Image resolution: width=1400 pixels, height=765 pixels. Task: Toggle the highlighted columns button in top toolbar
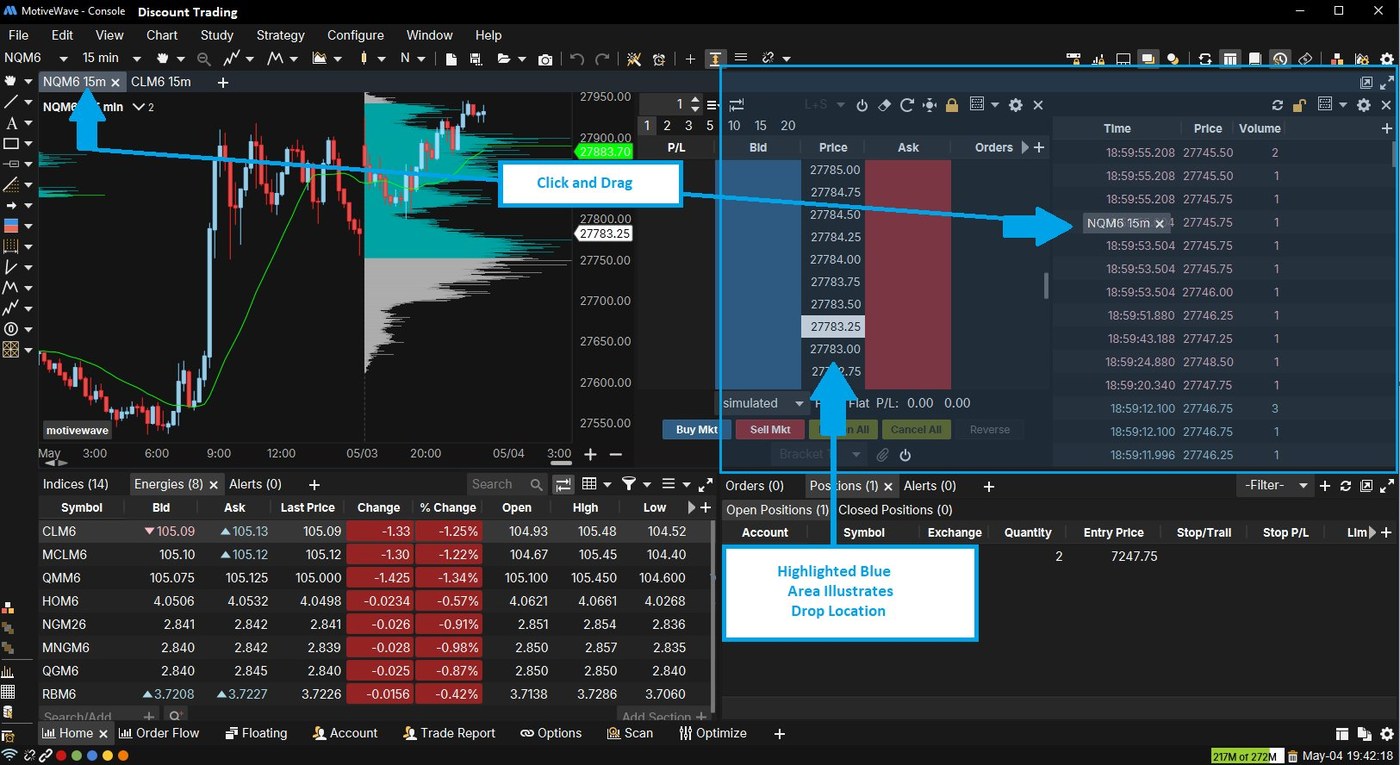tap(1230, 59)
